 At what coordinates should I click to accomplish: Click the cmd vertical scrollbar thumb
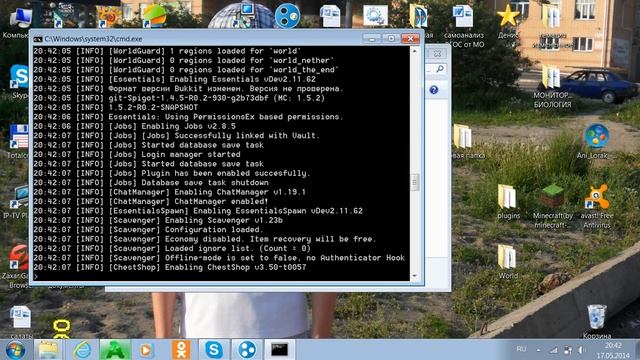click(x=415, y=182)
